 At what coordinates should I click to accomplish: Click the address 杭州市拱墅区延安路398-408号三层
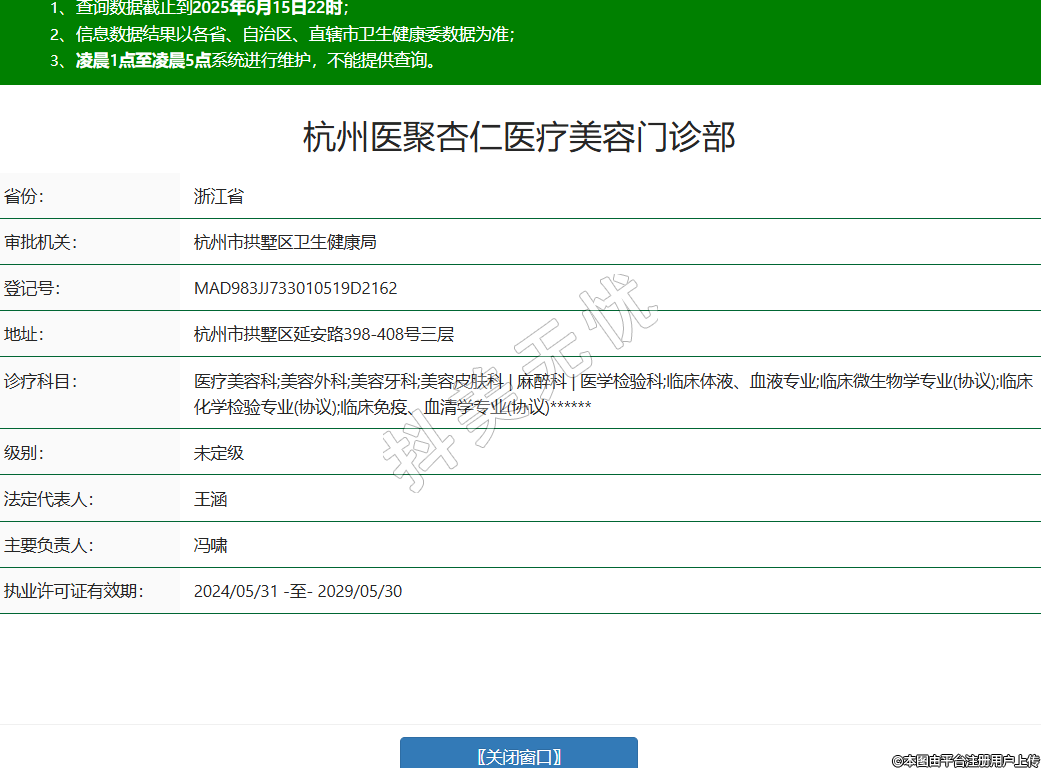(324, 334)
